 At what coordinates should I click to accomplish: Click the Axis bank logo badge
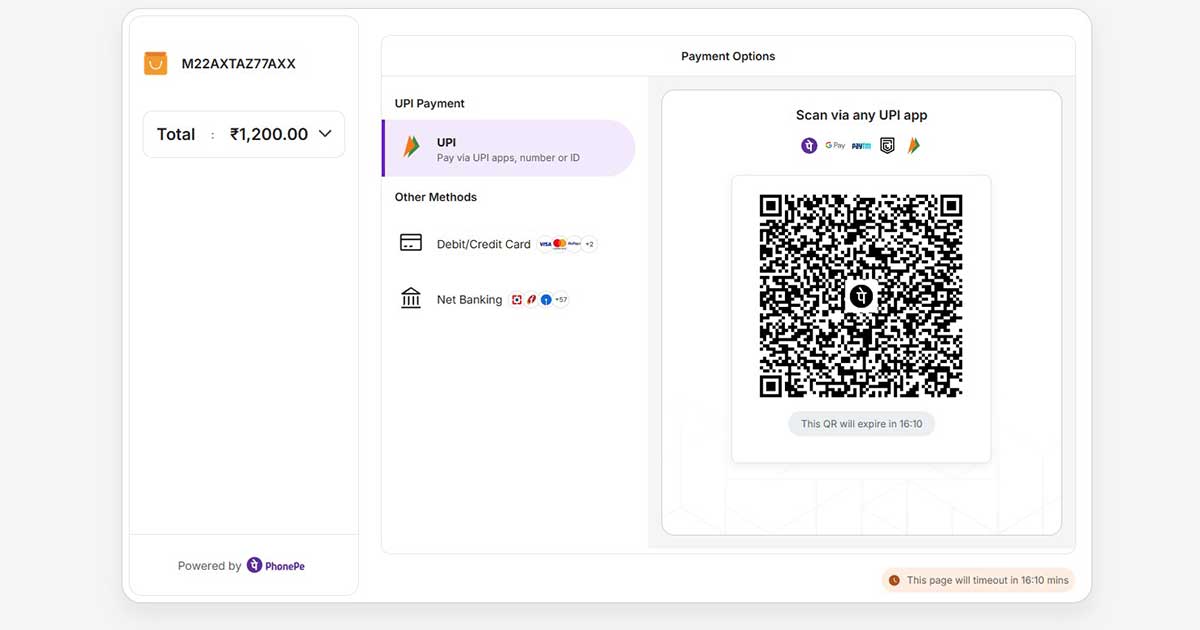[531, 300]
